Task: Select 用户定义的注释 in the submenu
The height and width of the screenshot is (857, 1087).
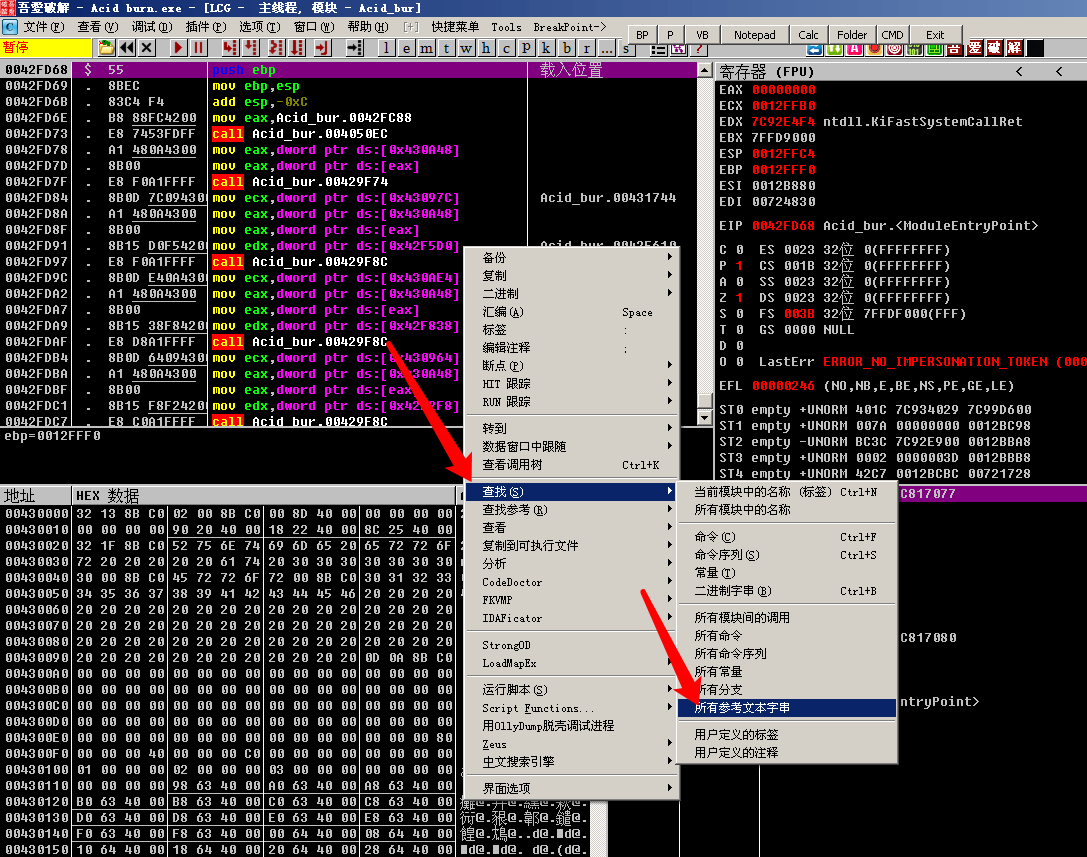Action: (785, 753)
